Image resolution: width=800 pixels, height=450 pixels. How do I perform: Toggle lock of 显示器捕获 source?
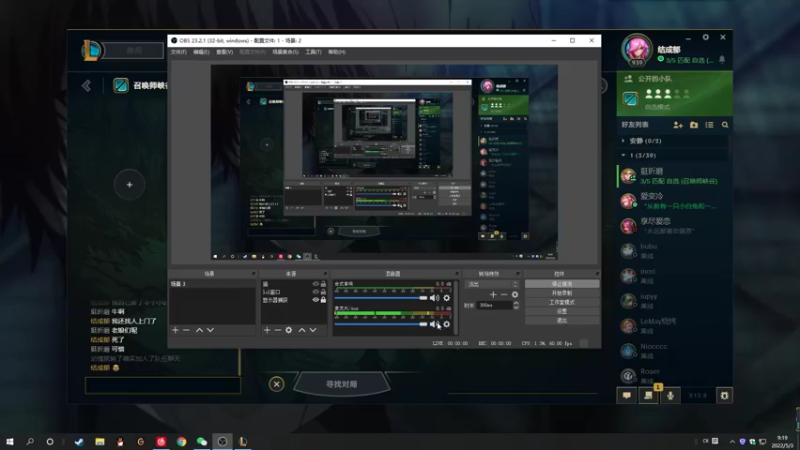[323, 300]
